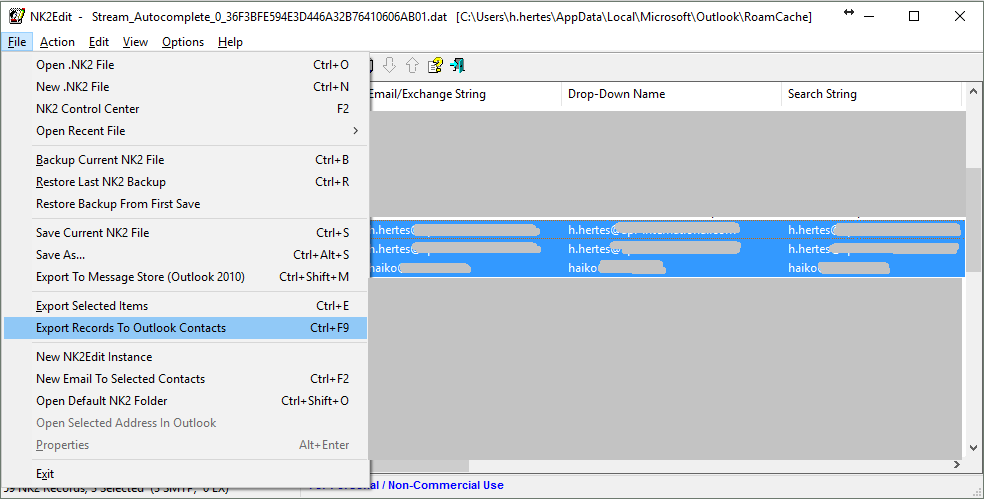The height and width of the screenshot is (499, 984).
Task: Sort by the Drop-Down Name column header
Action: pos(671,94)
